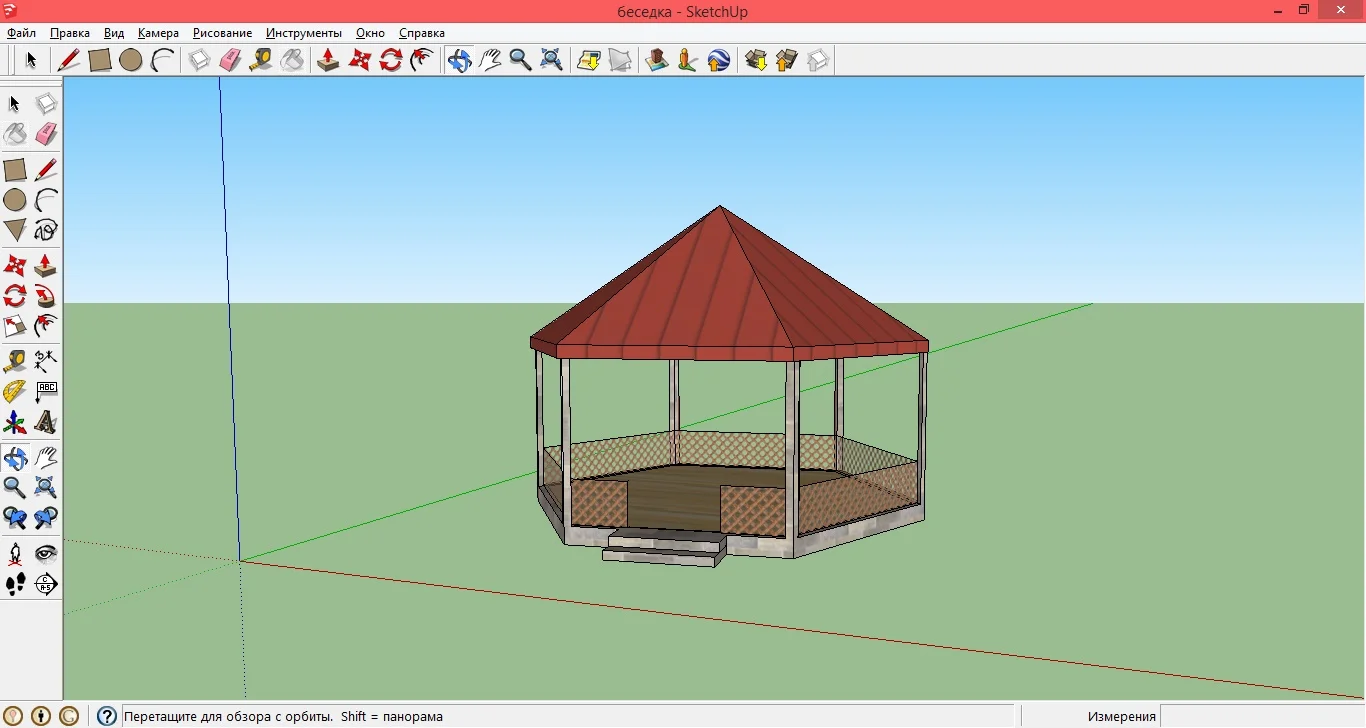Open the Правка menu

tap(70, 33)
